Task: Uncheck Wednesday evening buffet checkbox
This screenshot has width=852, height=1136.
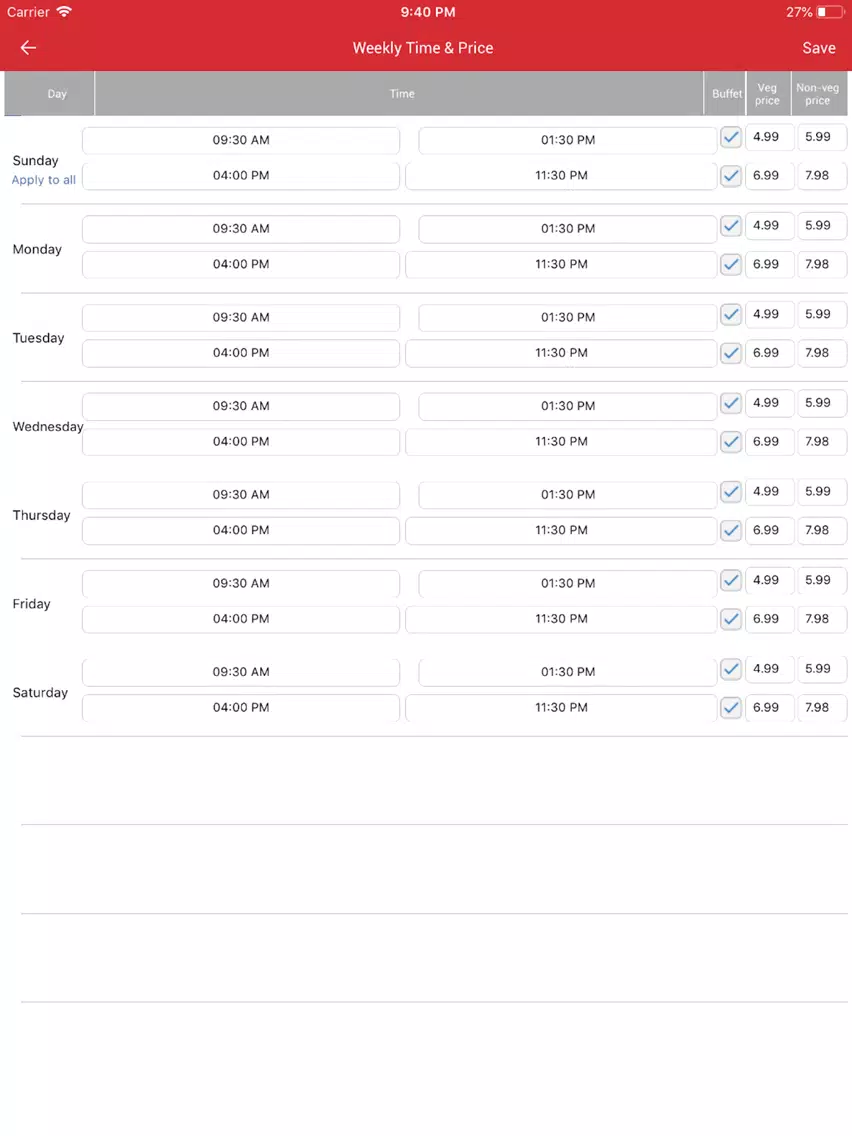Action: coord(731,442)
